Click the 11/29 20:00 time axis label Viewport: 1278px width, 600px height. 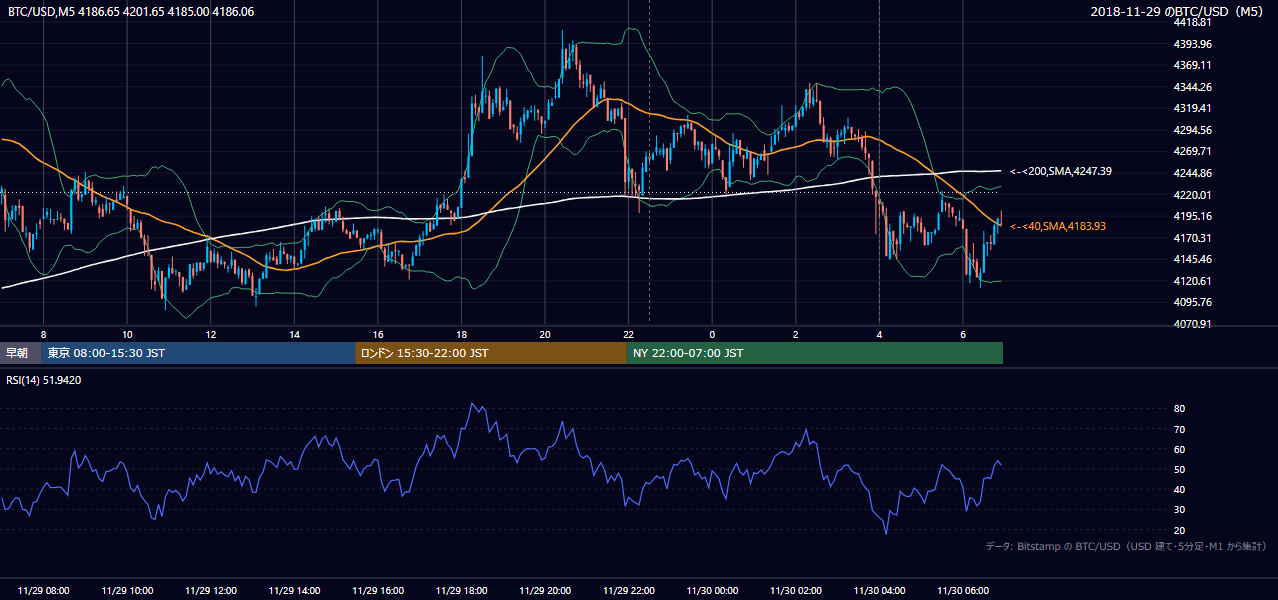point(545,591)
